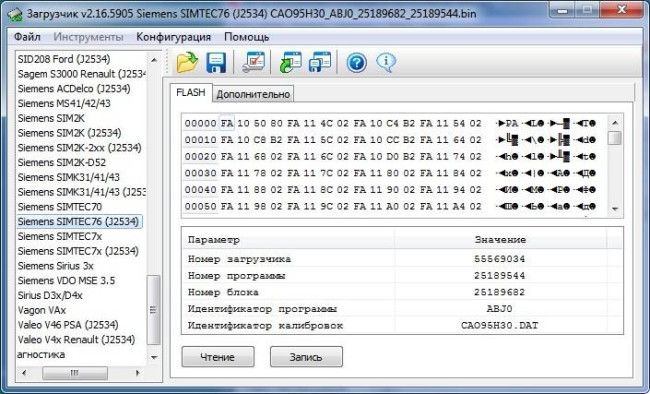Select Siemens SIMTEC76 (J2534)
The width and height of the screenshot is (650, 394).
[x=79, y=221]
